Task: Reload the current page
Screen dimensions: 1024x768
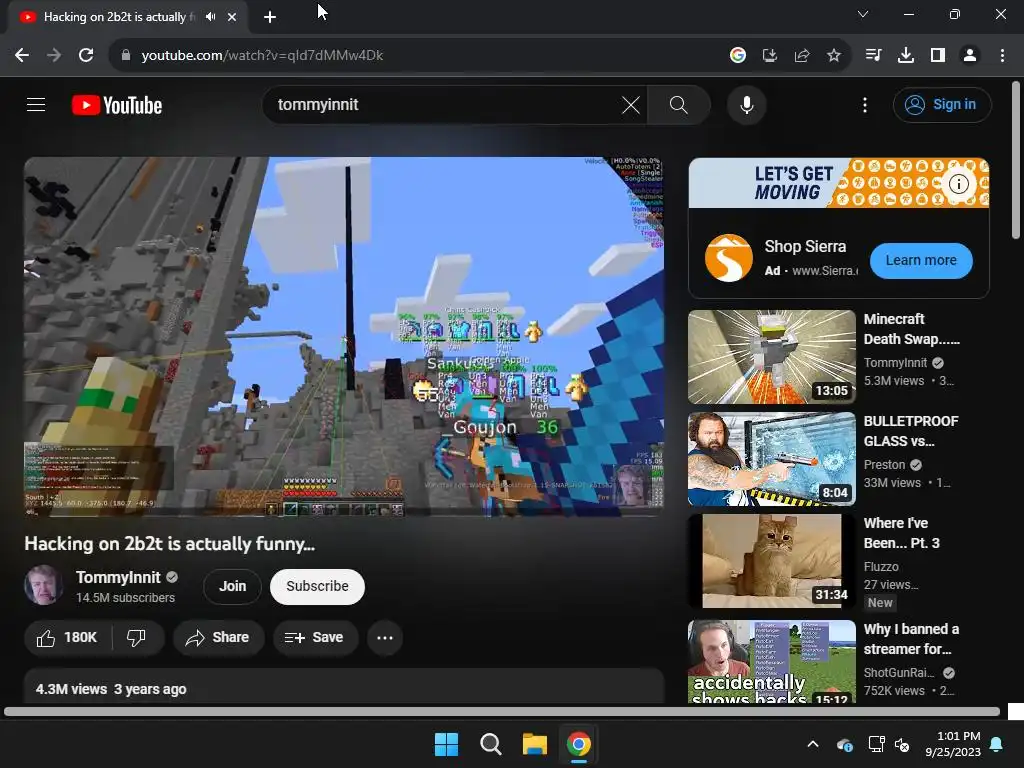Action: tap(86, 56)
